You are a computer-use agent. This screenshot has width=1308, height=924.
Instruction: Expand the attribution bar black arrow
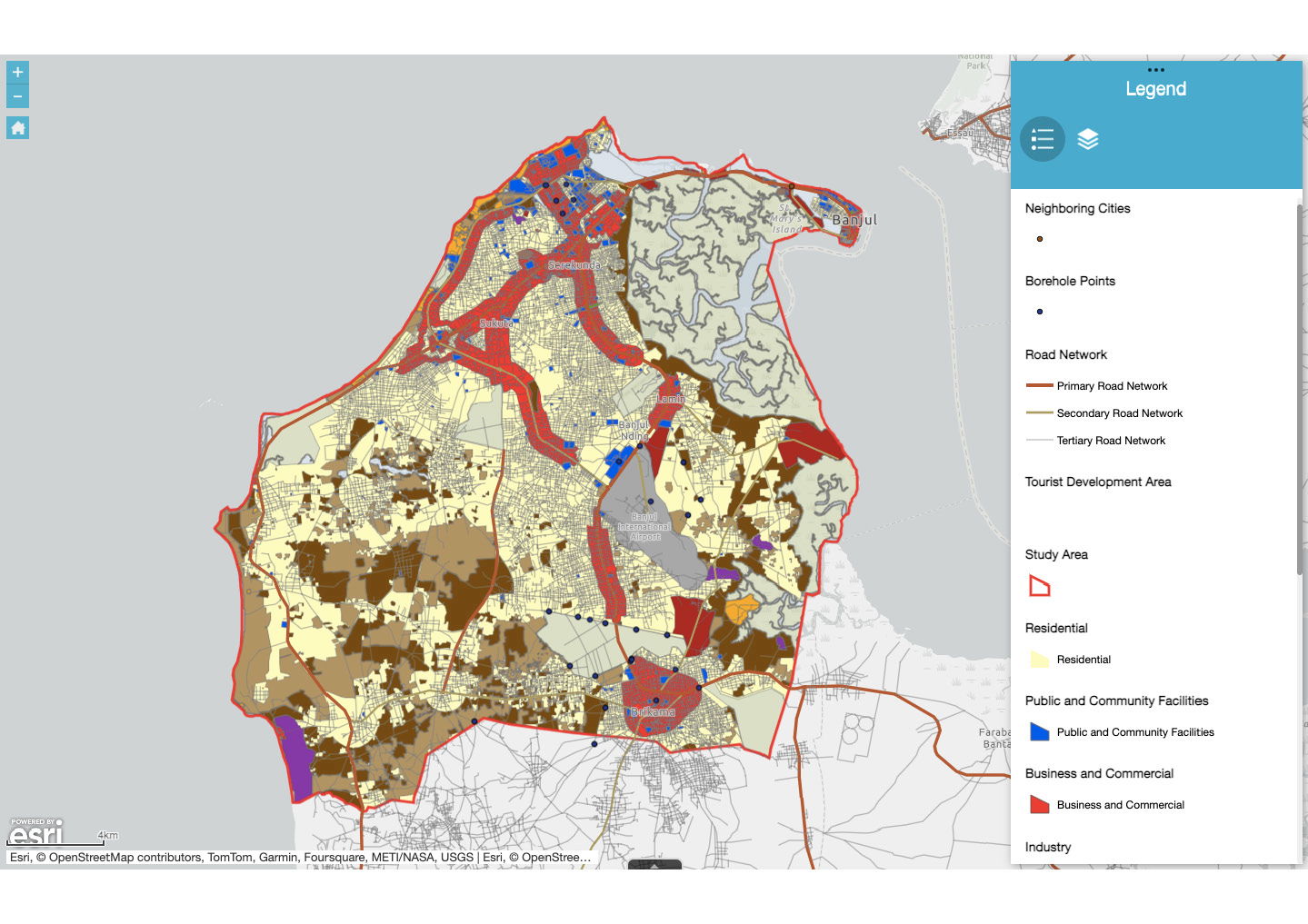[x=656, y=867]
